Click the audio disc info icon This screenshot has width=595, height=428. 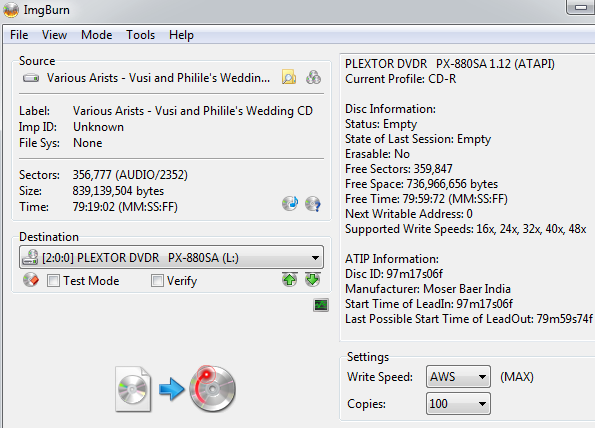pyautogui.click(x=290, y=204)
